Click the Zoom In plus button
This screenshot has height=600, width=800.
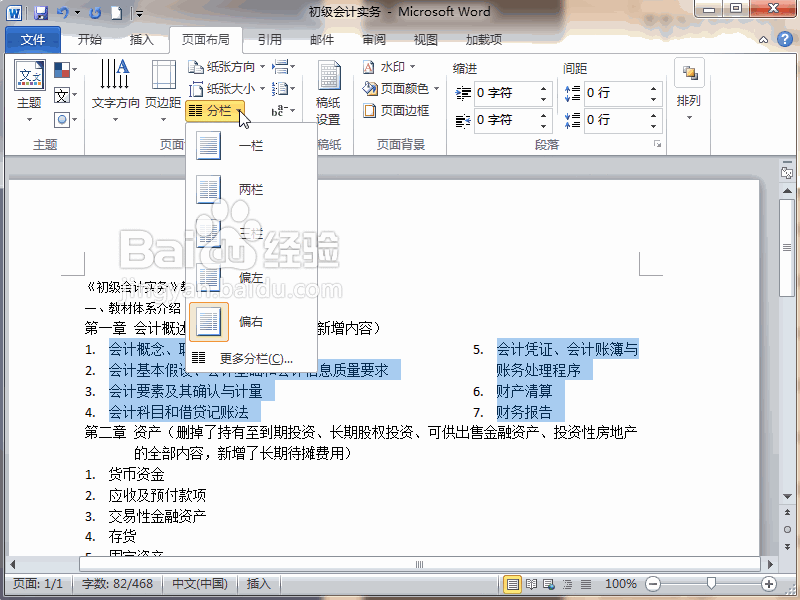click(769, 584)
